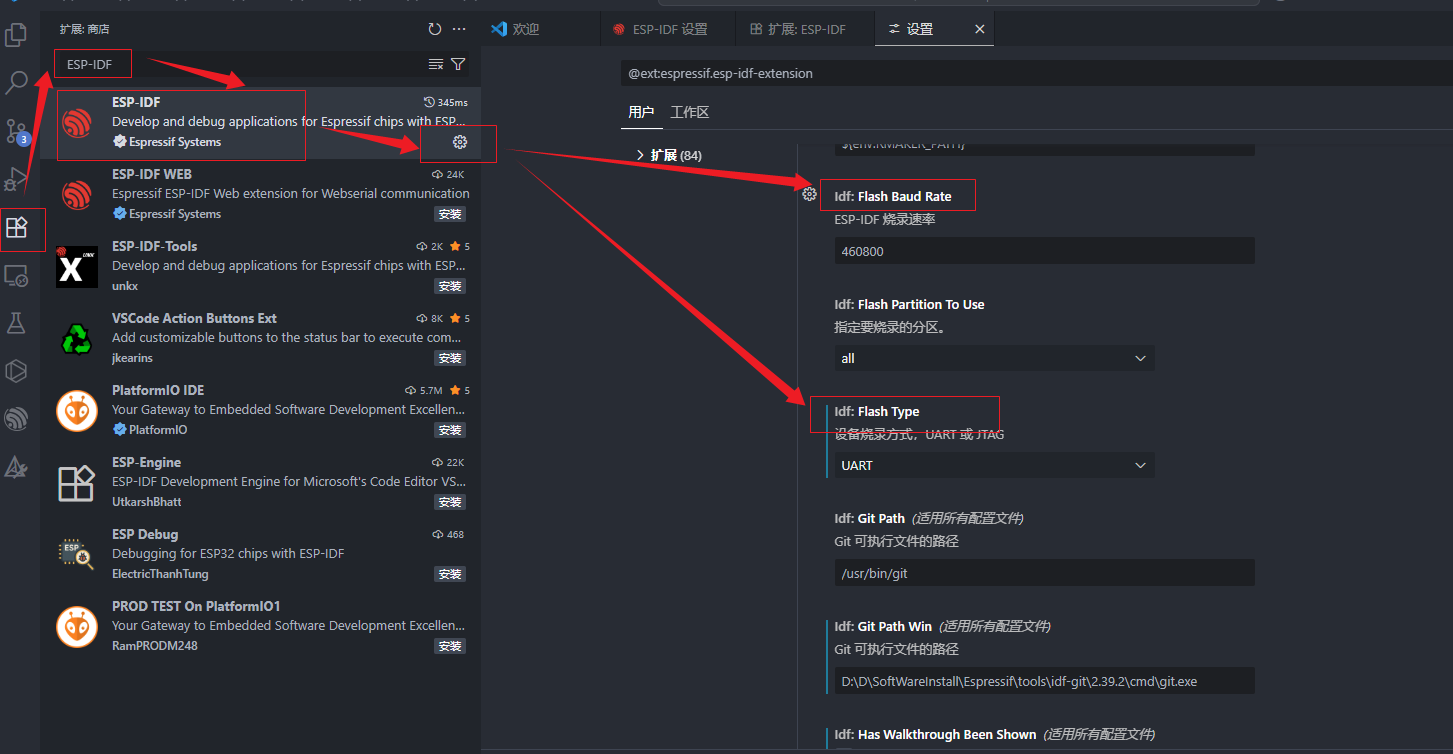Click the Git Path Win git.exe field
Image resolution: width=1453 pixels, height=754 pixels.
(x=1045, y=681)
